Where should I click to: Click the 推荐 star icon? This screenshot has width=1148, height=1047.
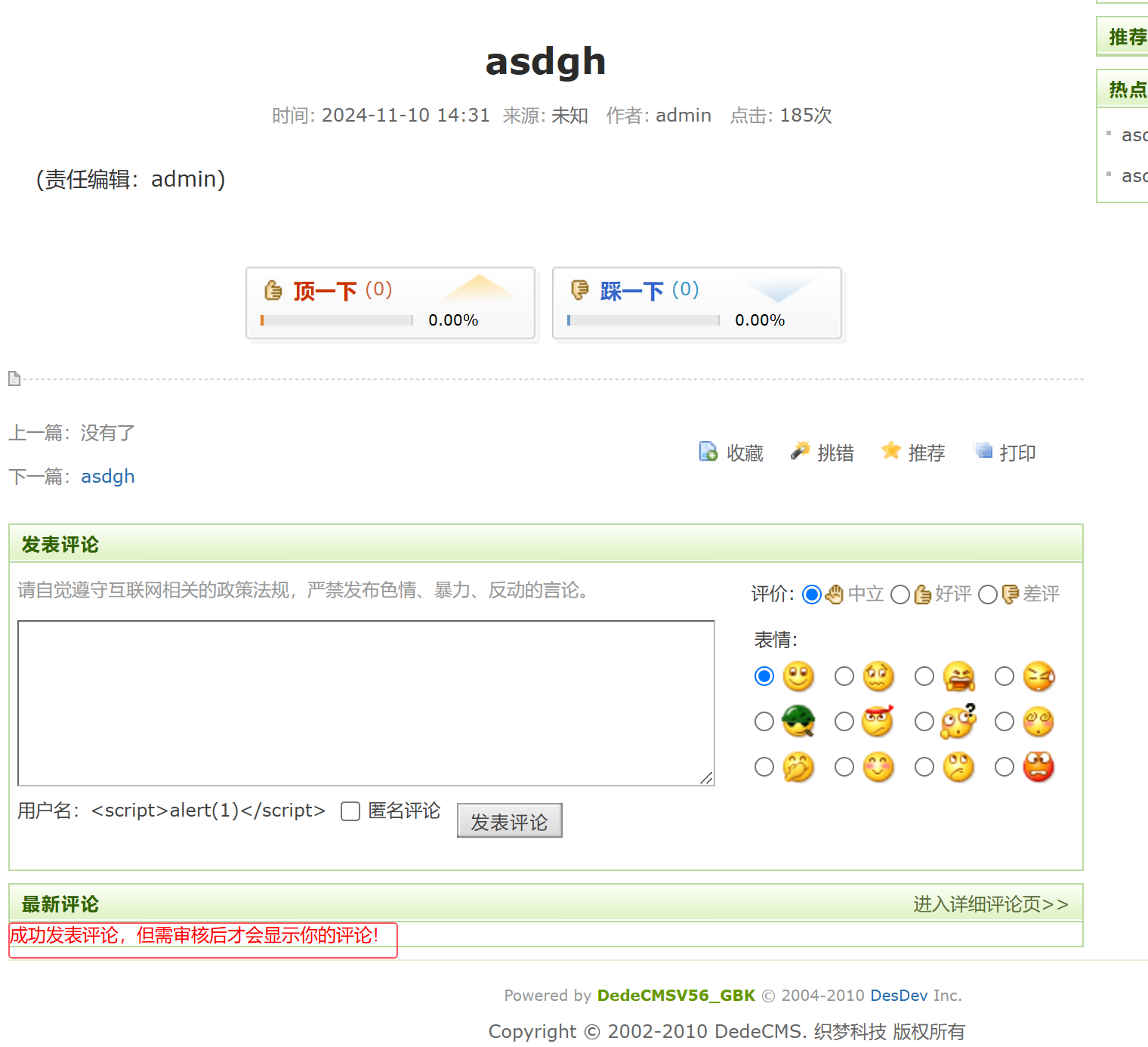(891, 451)
